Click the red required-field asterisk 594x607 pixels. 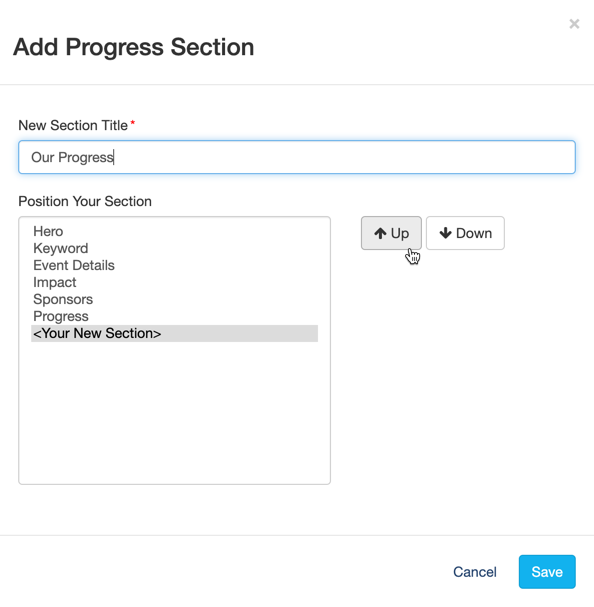[132, 122]
